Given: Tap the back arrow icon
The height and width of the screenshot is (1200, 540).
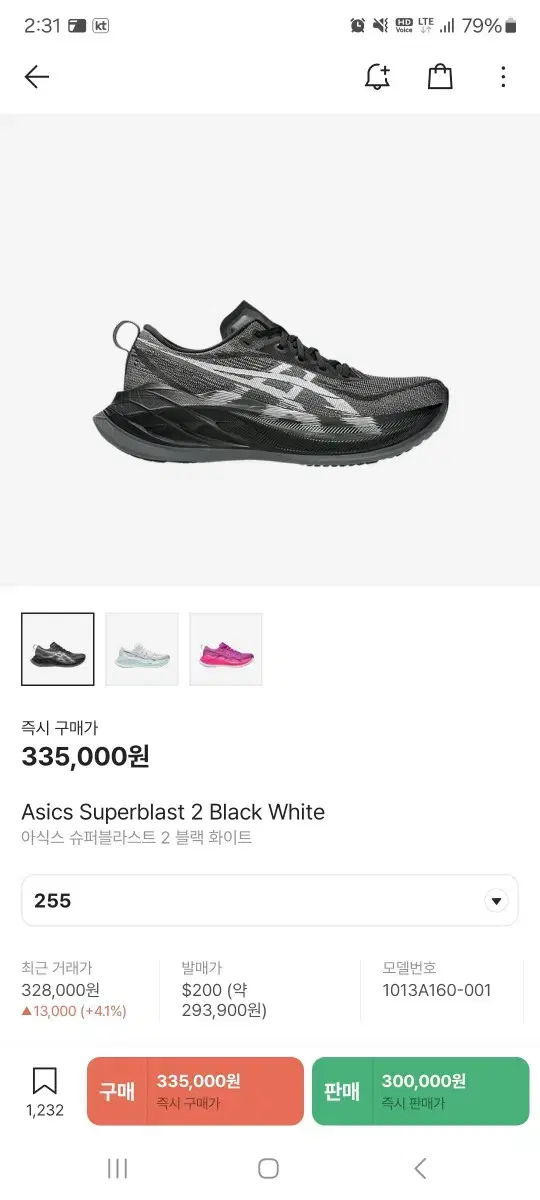Looking at the screenshot, I should [37, 77].
